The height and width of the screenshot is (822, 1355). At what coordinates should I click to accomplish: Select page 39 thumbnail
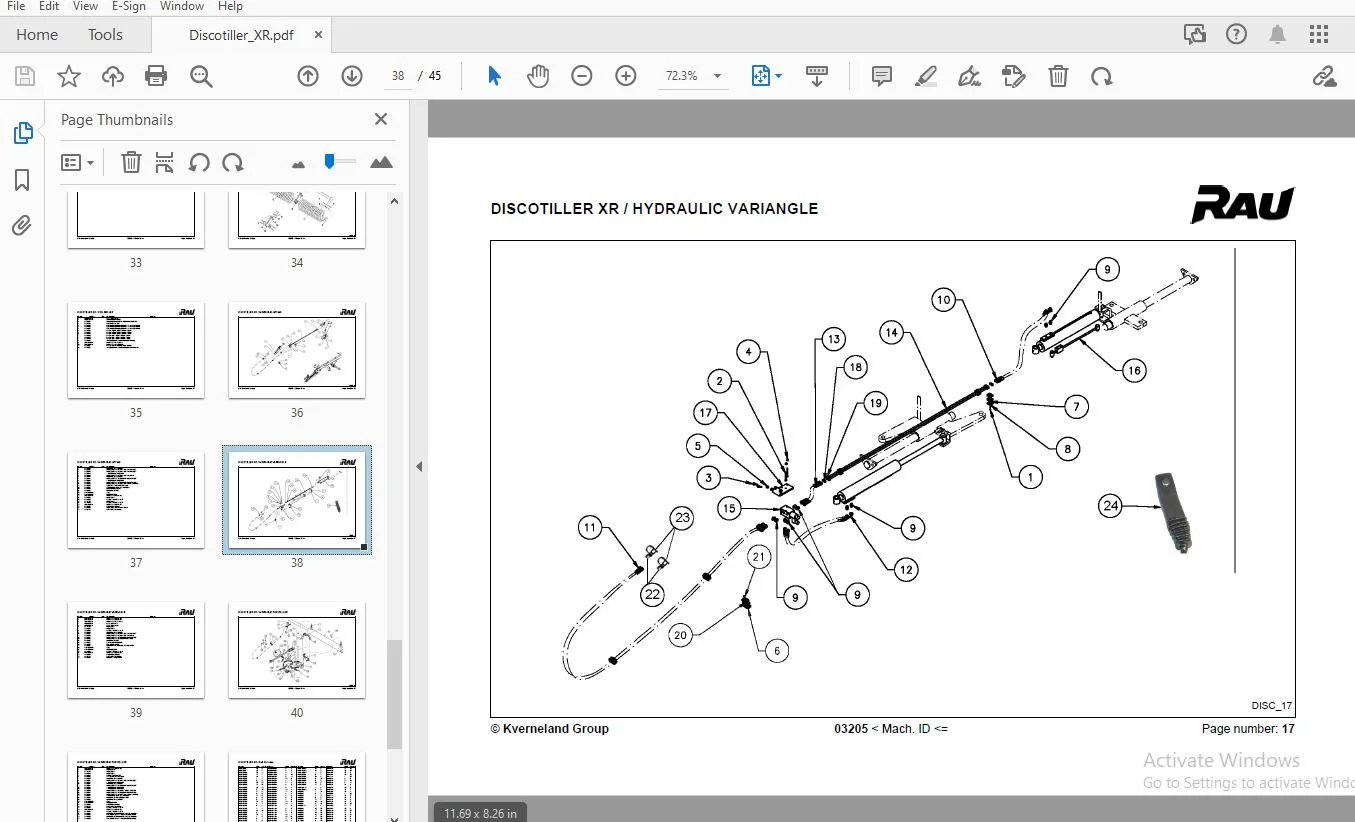[136, 650]
